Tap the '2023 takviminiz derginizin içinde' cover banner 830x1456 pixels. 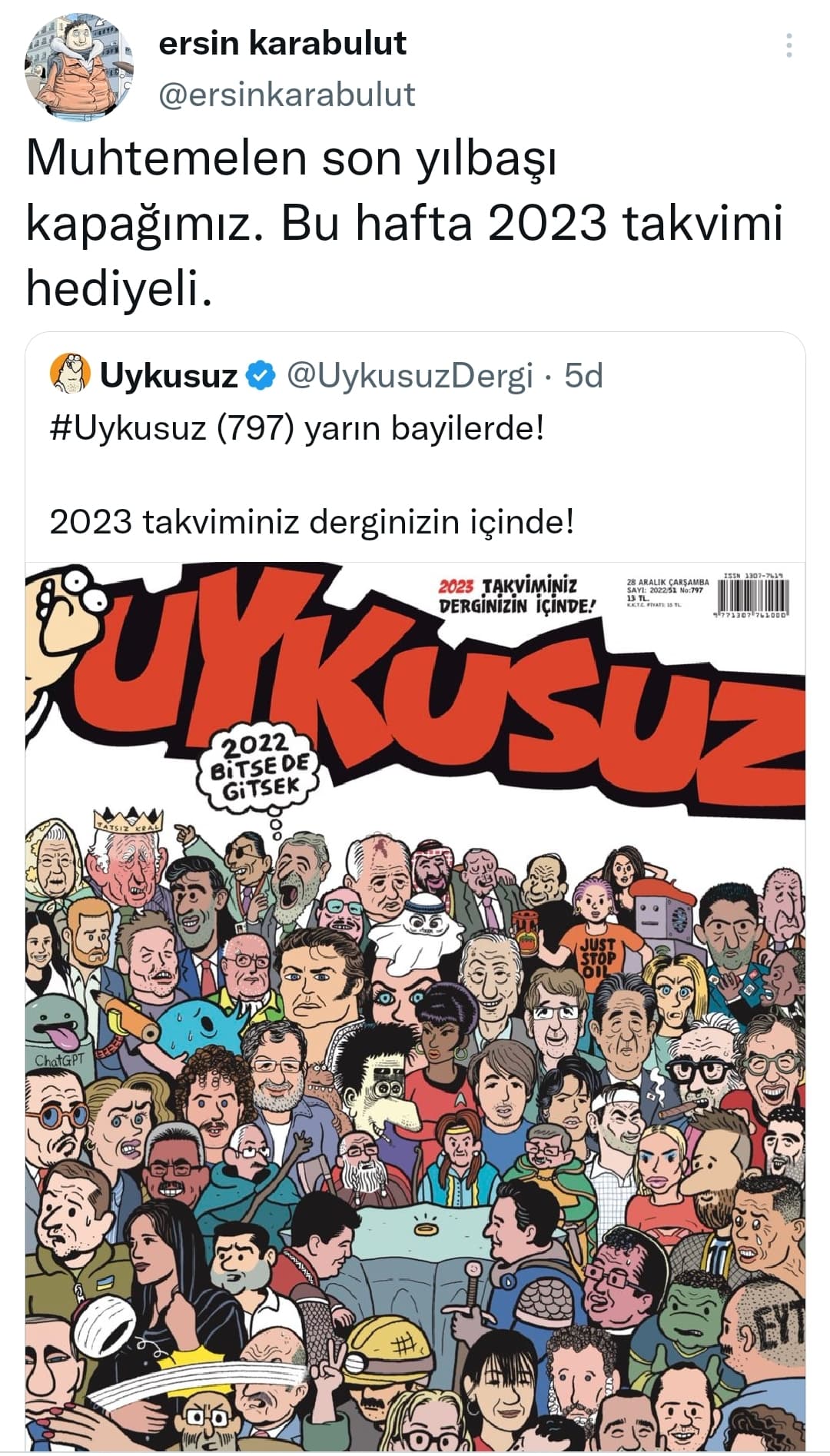[x=518, y=596]
